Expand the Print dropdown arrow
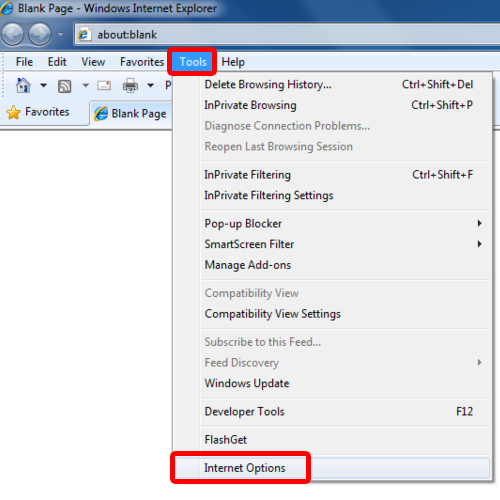 (151, 86)
